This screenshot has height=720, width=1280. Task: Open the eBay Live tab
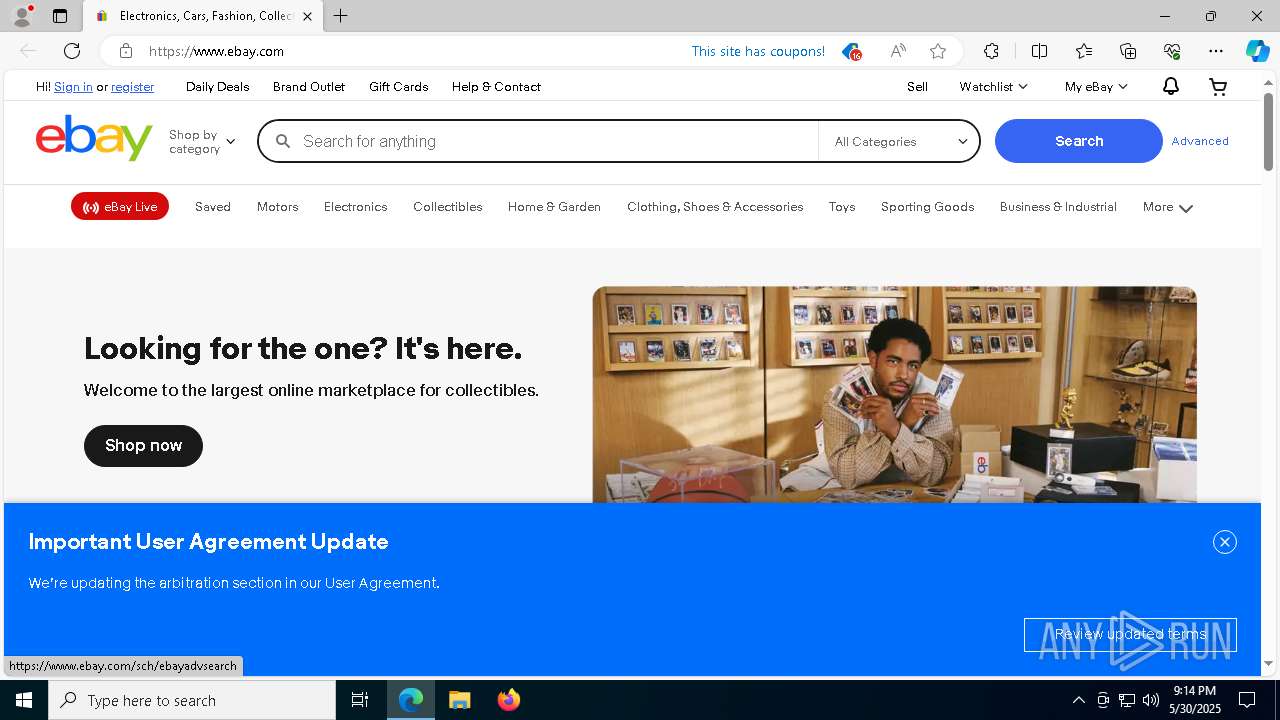(x=120, y=207)
